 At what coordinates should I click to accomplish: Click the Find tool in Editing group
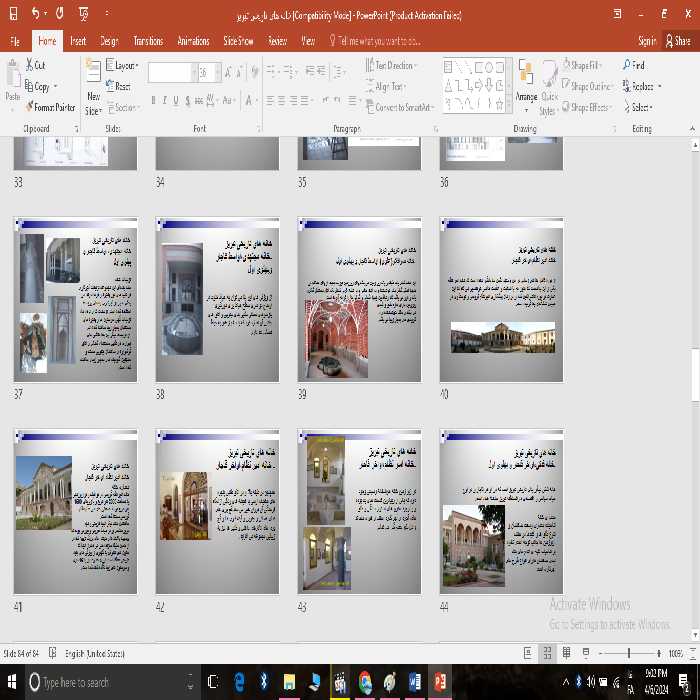632,65
